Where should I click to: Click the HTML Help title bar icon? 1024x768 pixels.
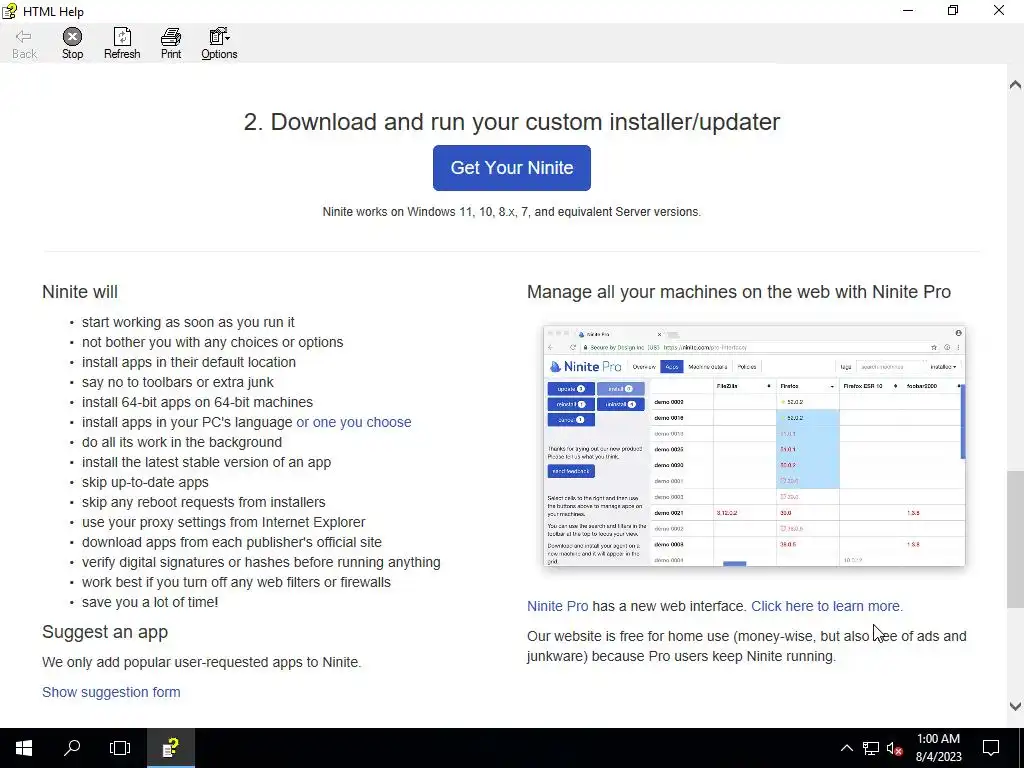(x=9, y=11)
